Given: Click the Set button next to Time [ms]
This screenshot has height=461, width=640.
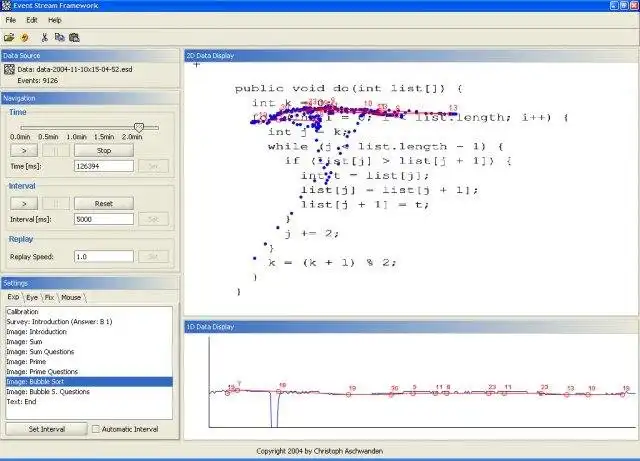Looking at the screenshot, I should (x=153, y=166).
